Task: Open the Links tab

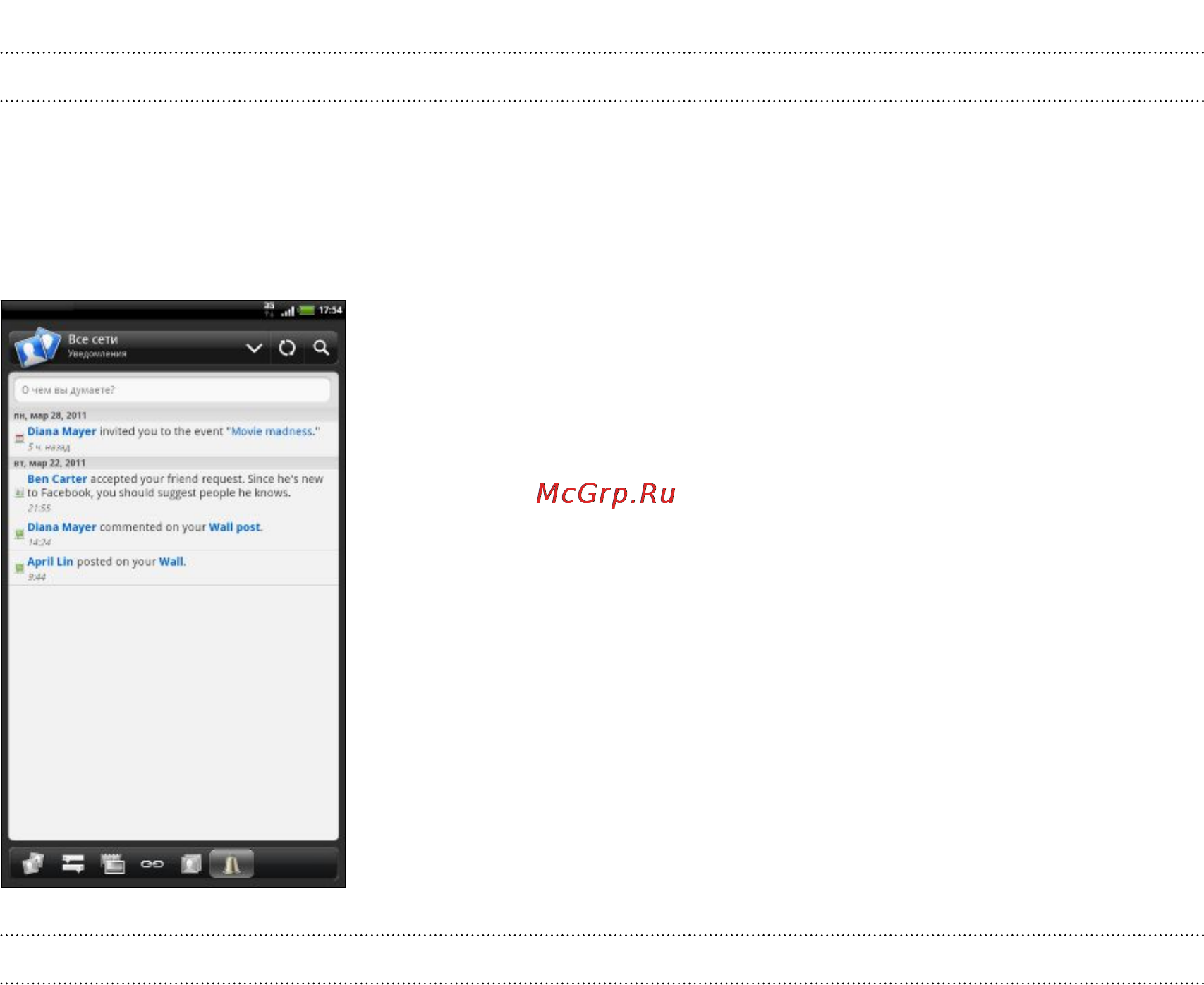Action: pos(152,864)
